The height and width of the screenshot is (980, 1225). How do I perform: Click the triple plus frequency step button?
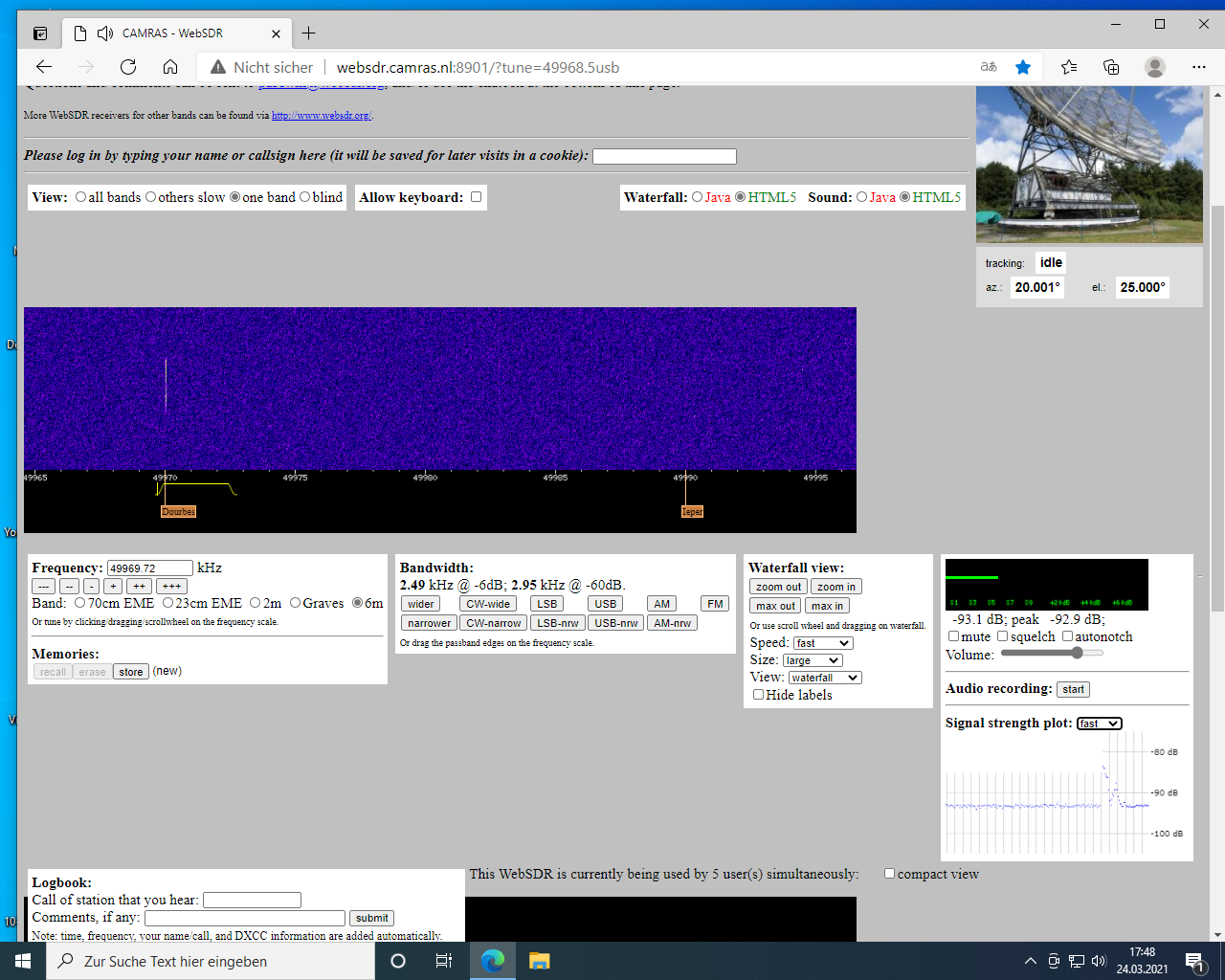tap(171, 587)
